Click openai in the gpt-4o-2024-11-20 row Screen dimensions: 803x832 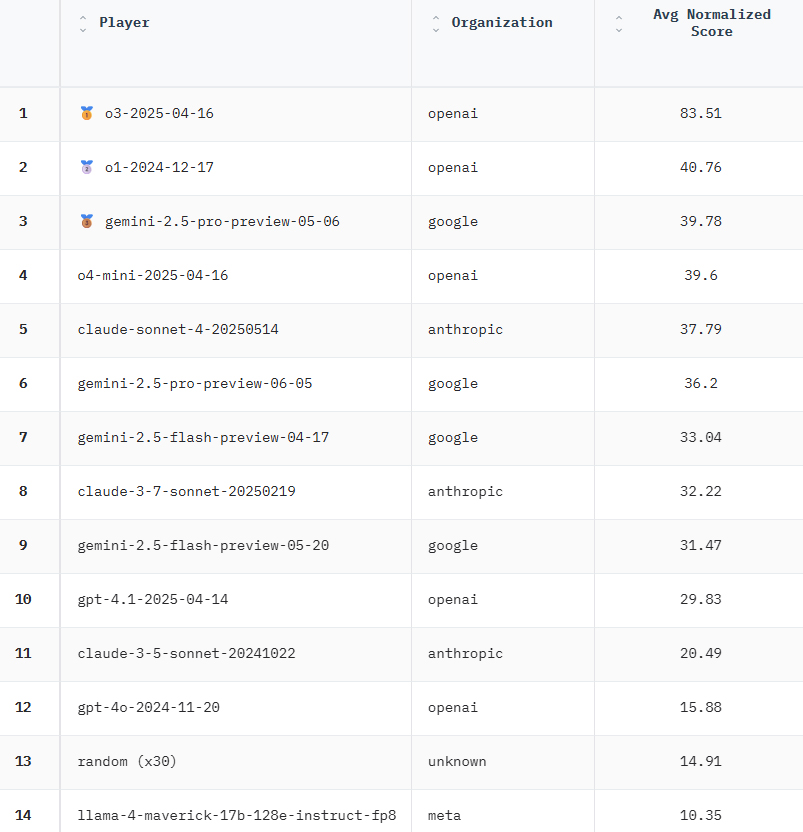[x=453, y=708]
